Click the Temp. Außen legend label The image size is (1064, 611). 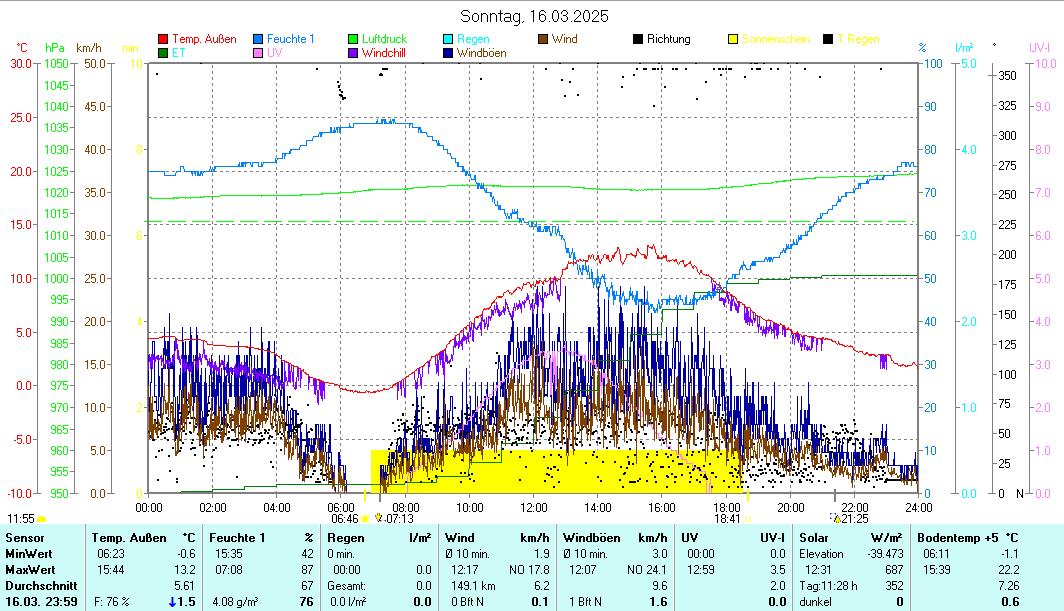pyautogui.click(x=204, y=39)
